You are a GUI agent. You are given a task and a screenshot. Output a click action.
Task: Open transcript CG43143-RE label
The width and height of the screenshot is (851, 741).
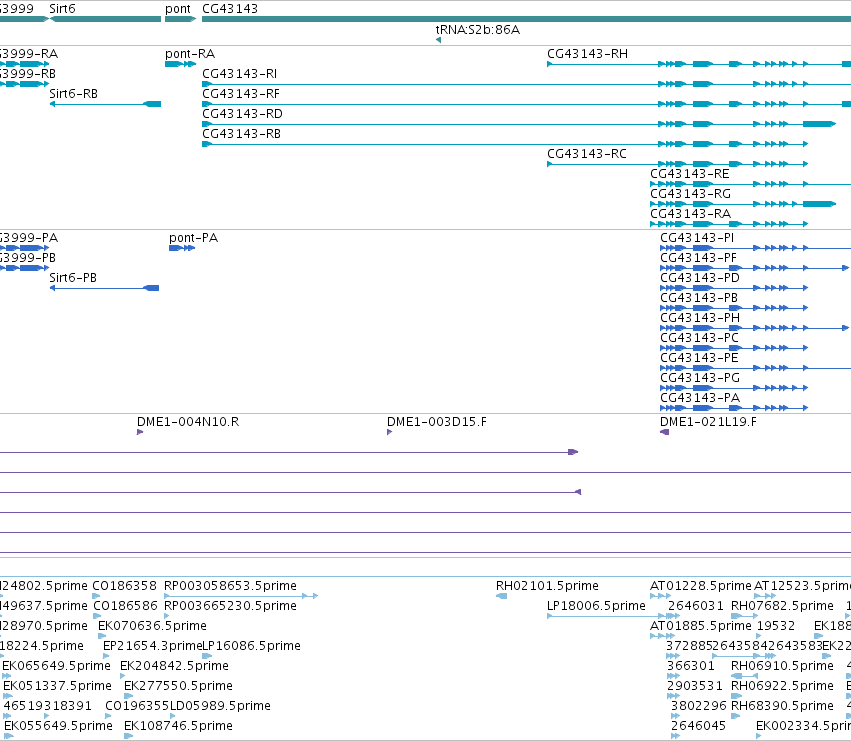tap(690, 174)
